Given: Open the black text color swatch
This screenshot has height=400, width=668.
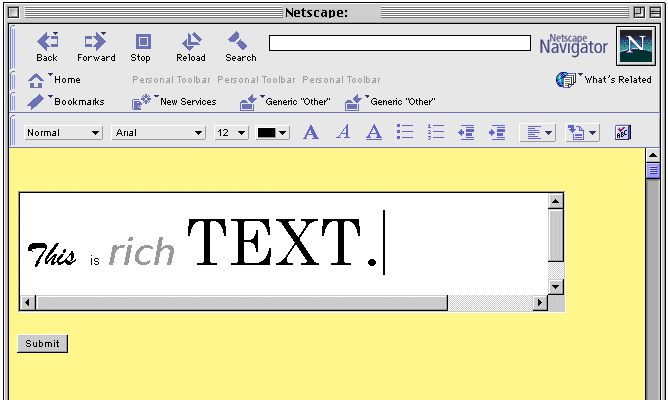Looking at the screenshot, I should click(x=272, y=132).
